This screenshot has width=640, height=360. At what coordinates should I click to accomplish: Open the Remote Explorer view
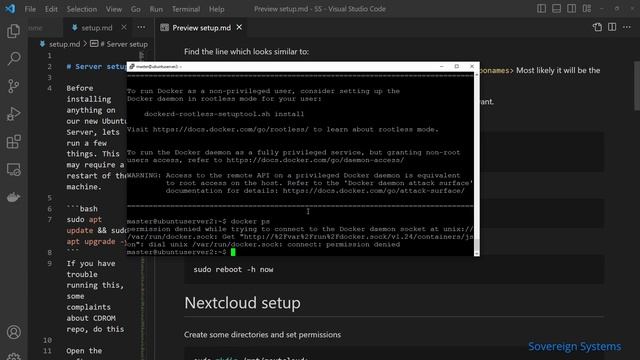(x=13, y=169)
